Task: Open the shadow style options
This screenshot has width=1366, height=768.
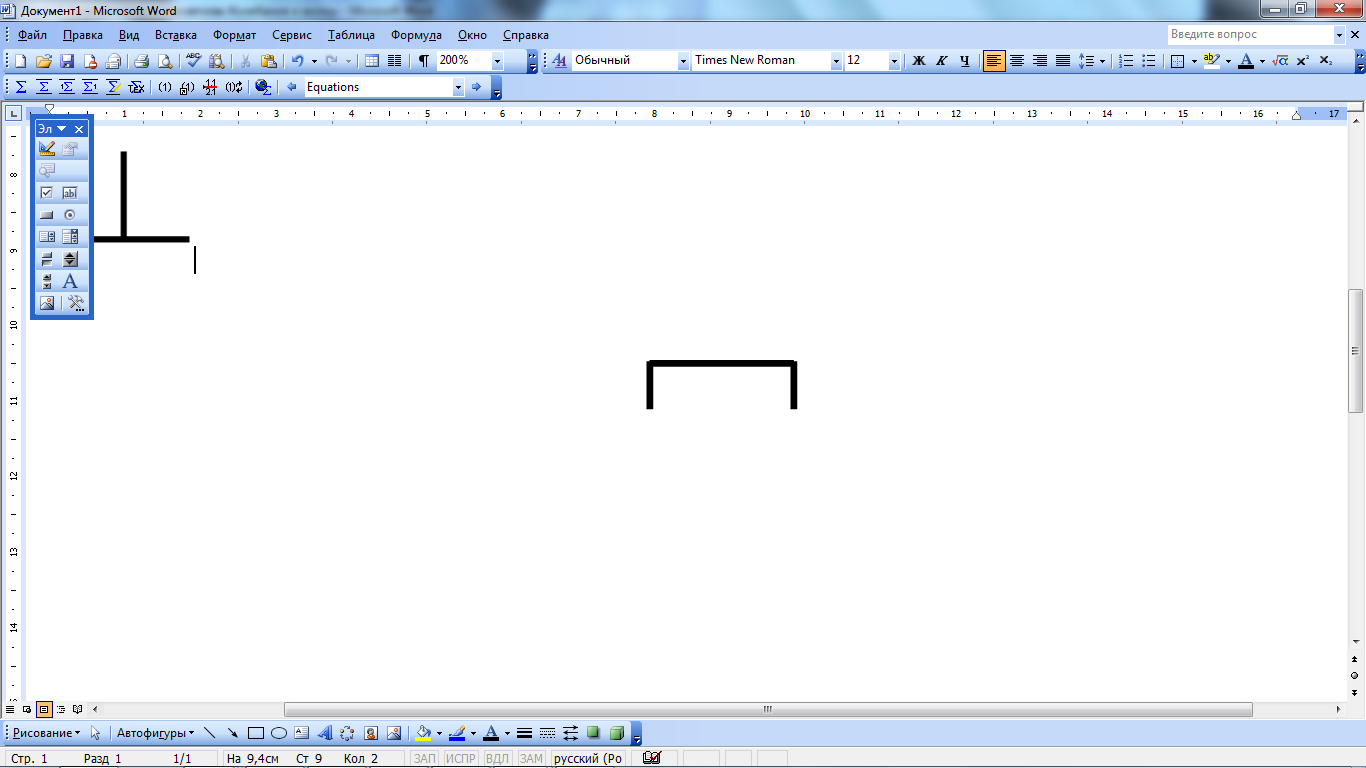Action: (x=593, y=733)
